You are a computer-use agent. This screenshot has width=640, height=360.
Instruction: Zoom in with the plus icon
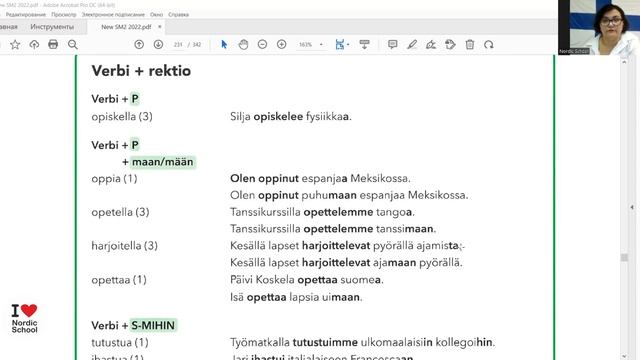(282, 44)
